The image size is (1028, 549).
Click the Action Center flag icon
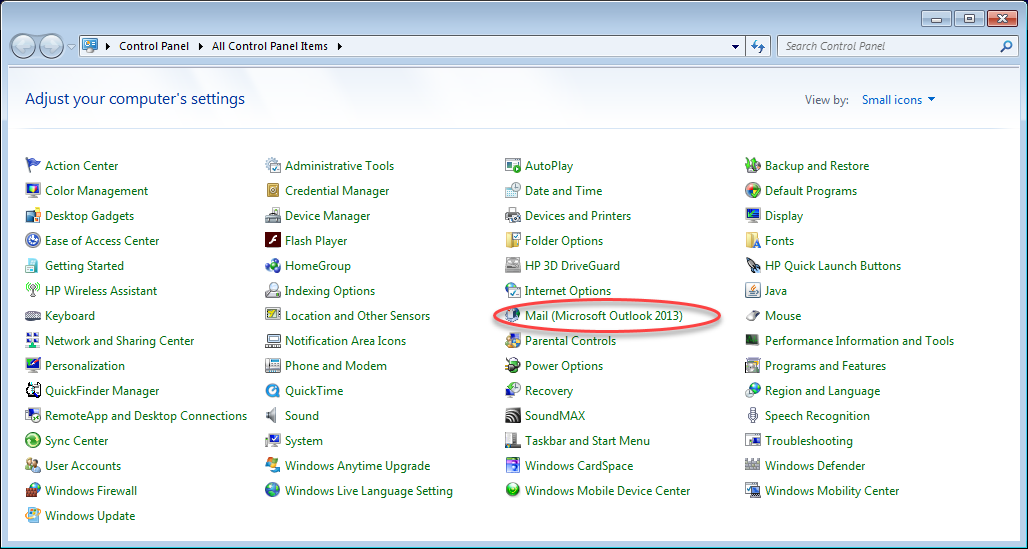[33, 166]
